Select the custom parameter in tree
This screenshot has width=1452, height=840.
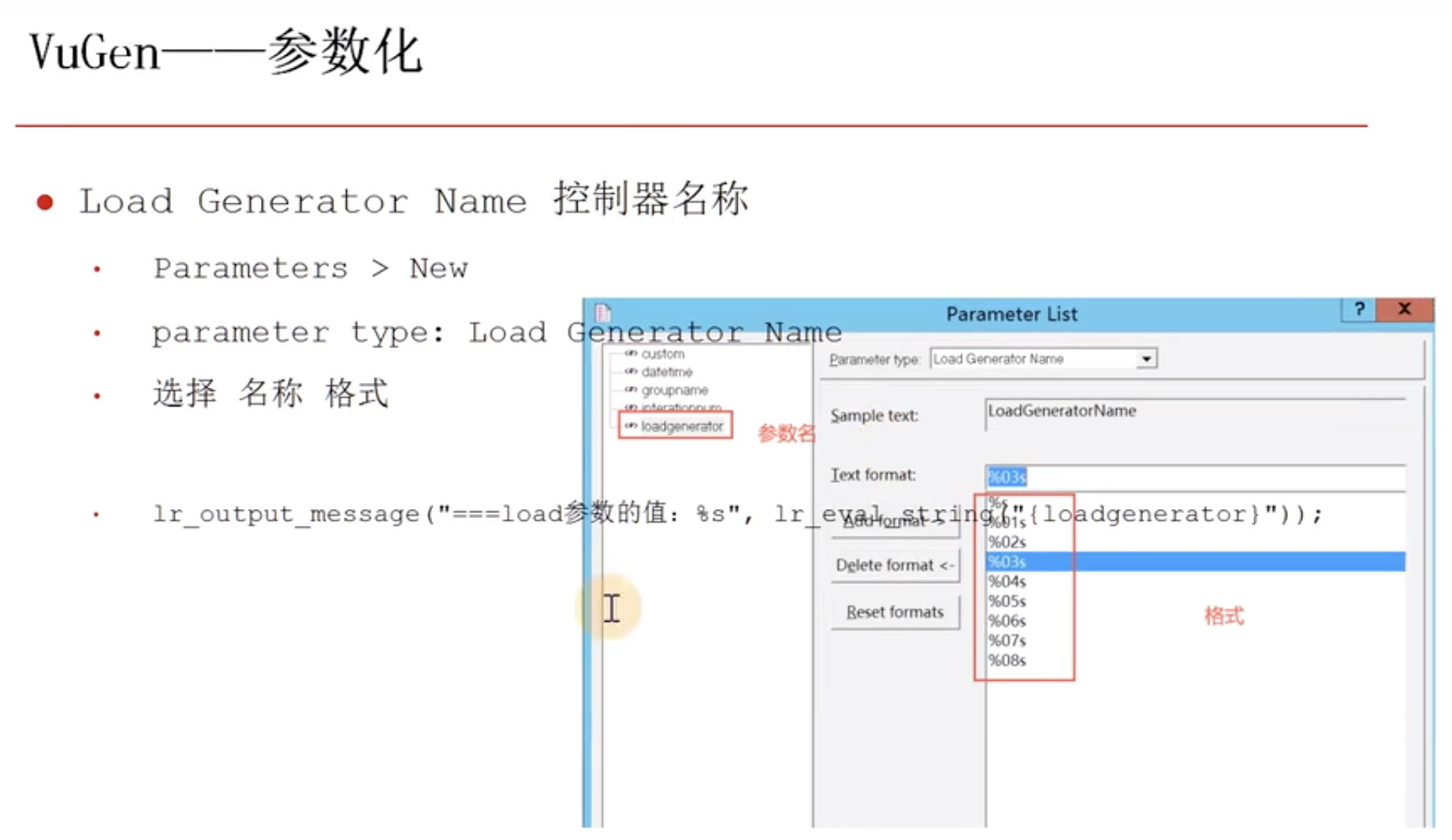662,354
